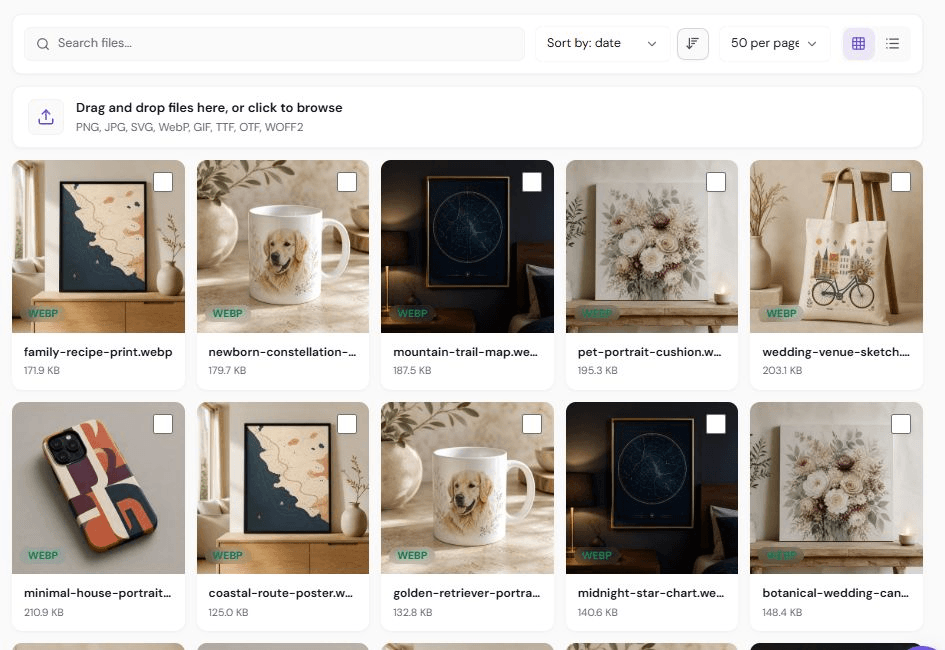The image size is (945, 650).
Task: Click the 148.4 KB file size
Action: tap(782, 613)
